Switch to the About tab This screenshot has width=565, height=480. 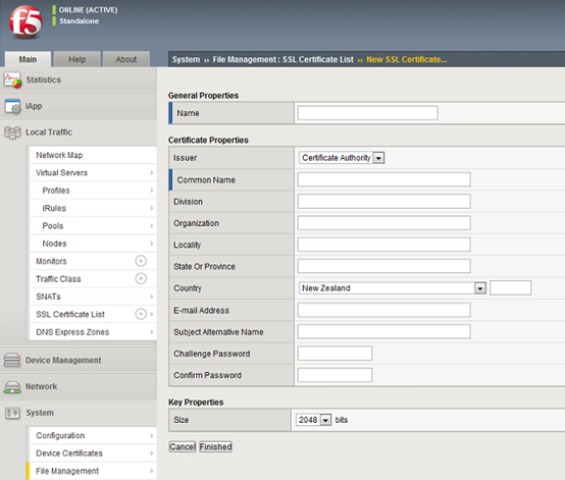coord(126,59)
